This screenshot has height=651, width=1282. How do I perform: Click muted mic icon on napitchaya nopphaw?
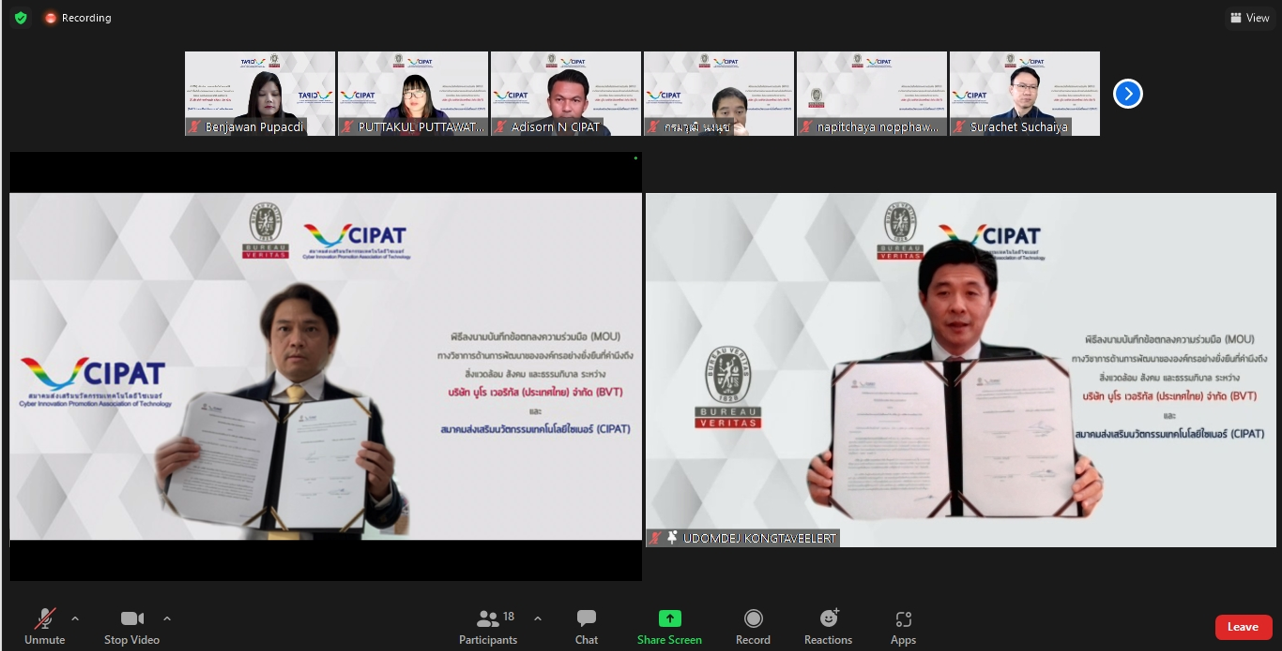click(807, 127)
